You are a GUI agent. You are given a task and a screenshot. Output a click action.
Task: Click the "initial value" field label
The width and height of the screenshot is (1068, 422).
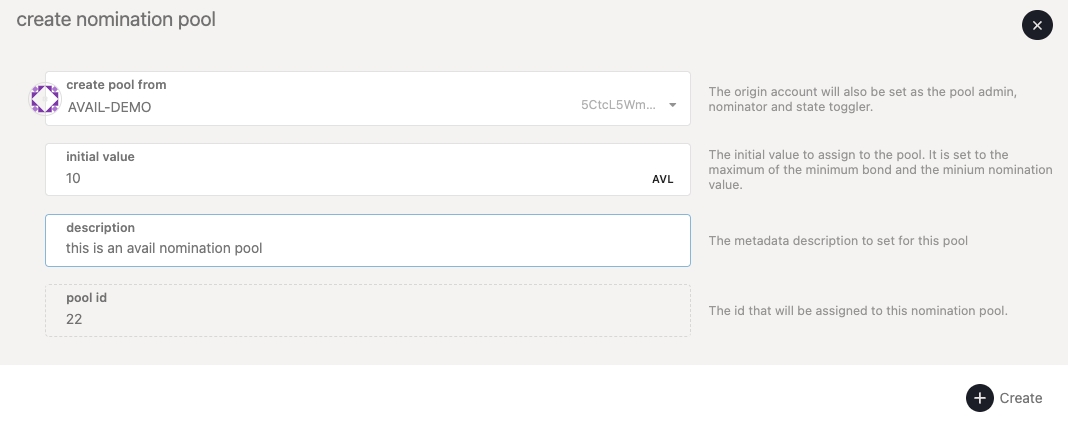(x=100, y=157)
